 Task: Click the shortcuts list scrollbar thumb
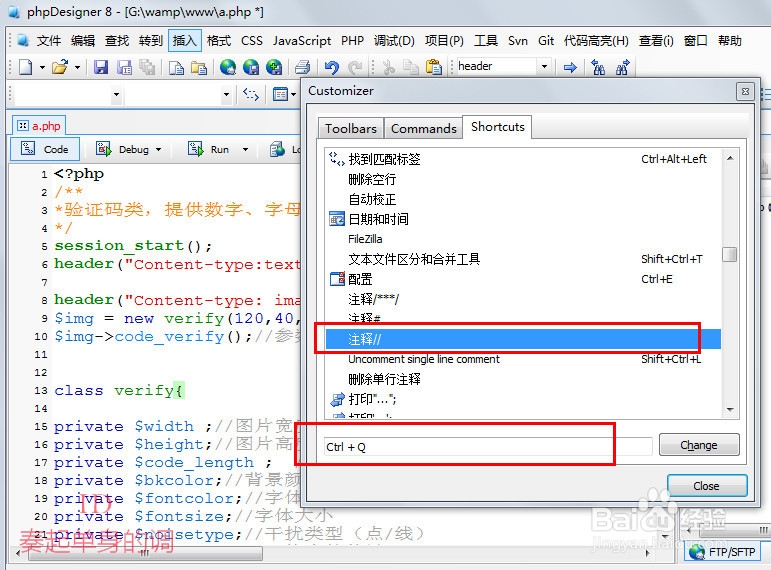pos(730,255)
